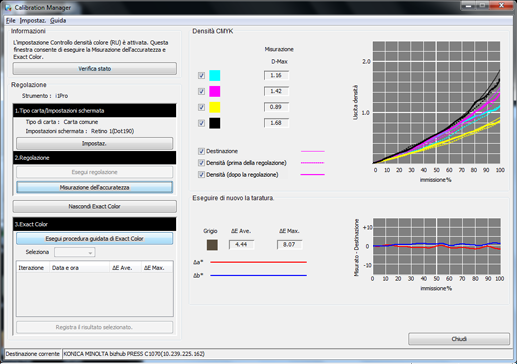Viewport: 517px width, 364px height.
Task: Click the Iterazione column header
Action: coord(33,268)
